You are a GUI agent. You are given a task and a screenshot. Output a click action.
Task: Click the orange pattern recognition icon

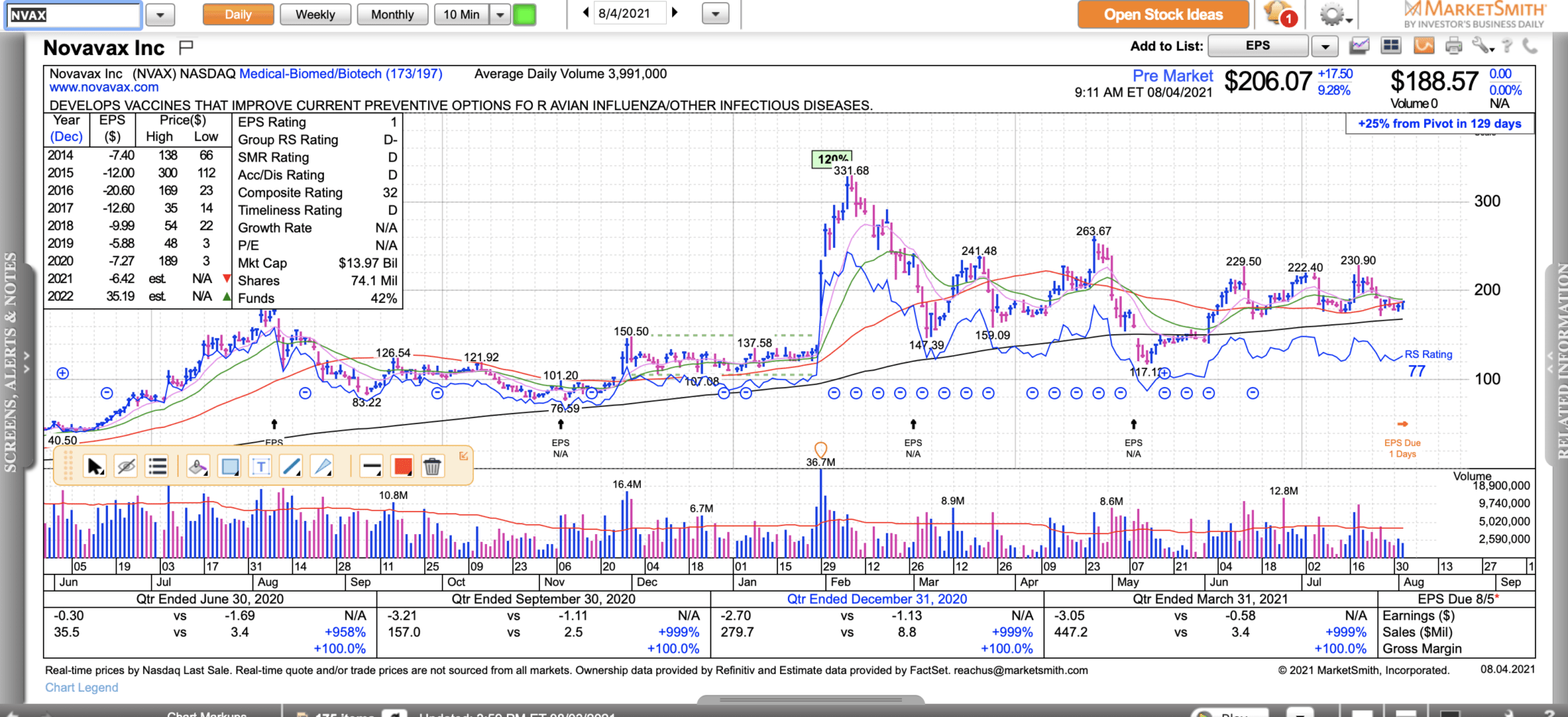point(1423,46)
